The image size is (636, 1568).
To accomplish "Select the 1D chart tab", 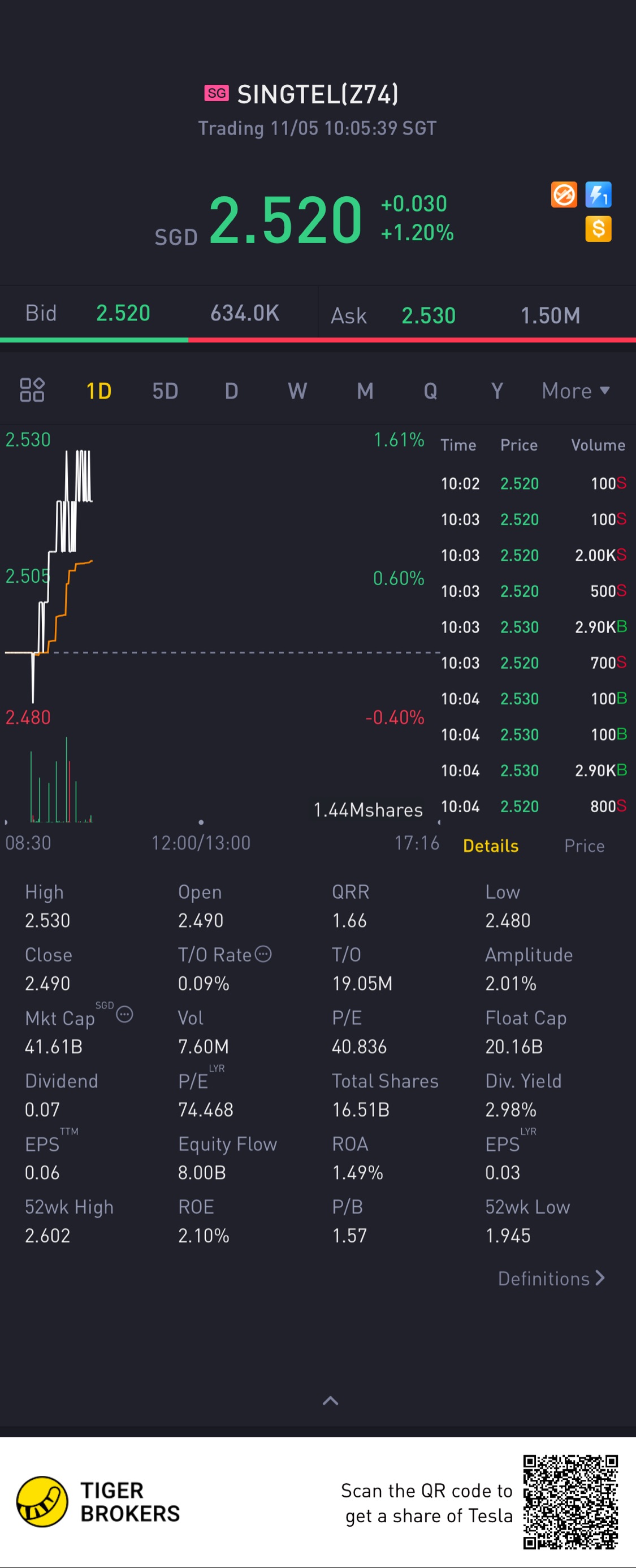I will tap(98, 391).
